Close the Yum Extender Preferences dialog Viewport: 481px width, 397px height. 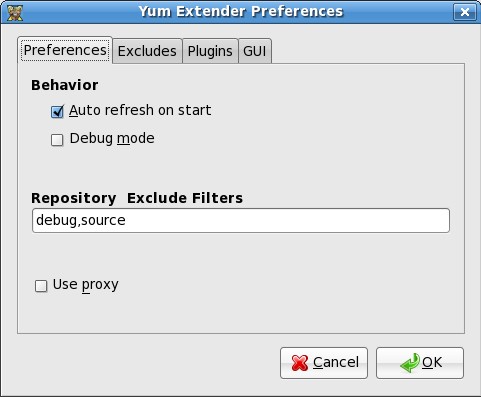pos(465,12)
